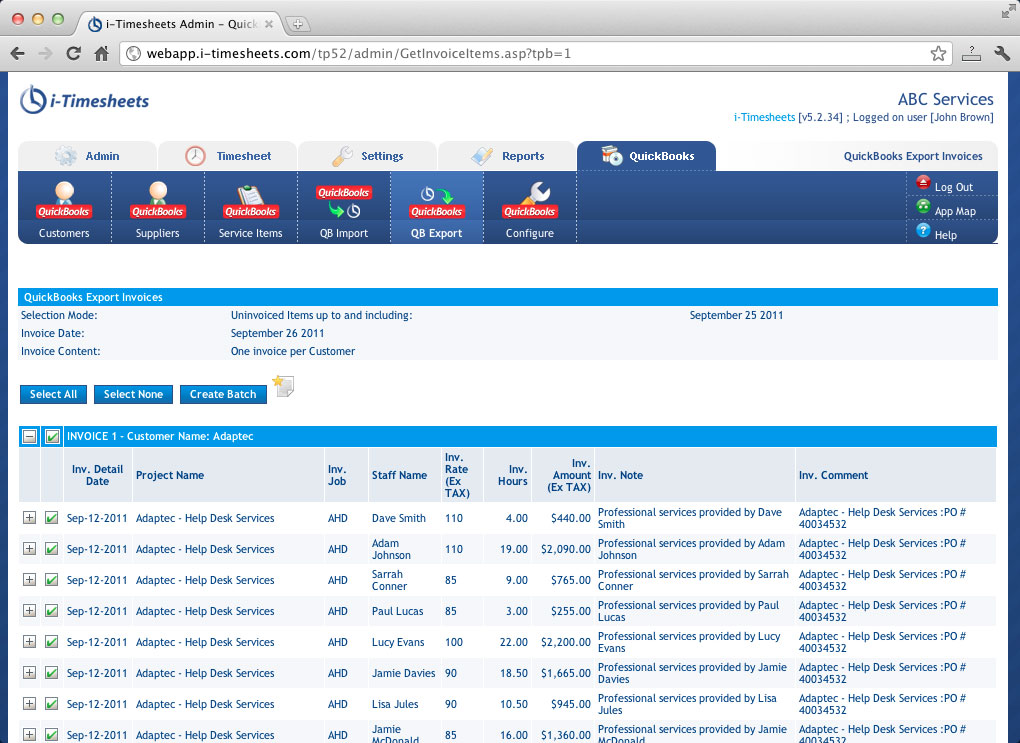
Task: Click the Timesheet clock icon
Action: (195, 156)
